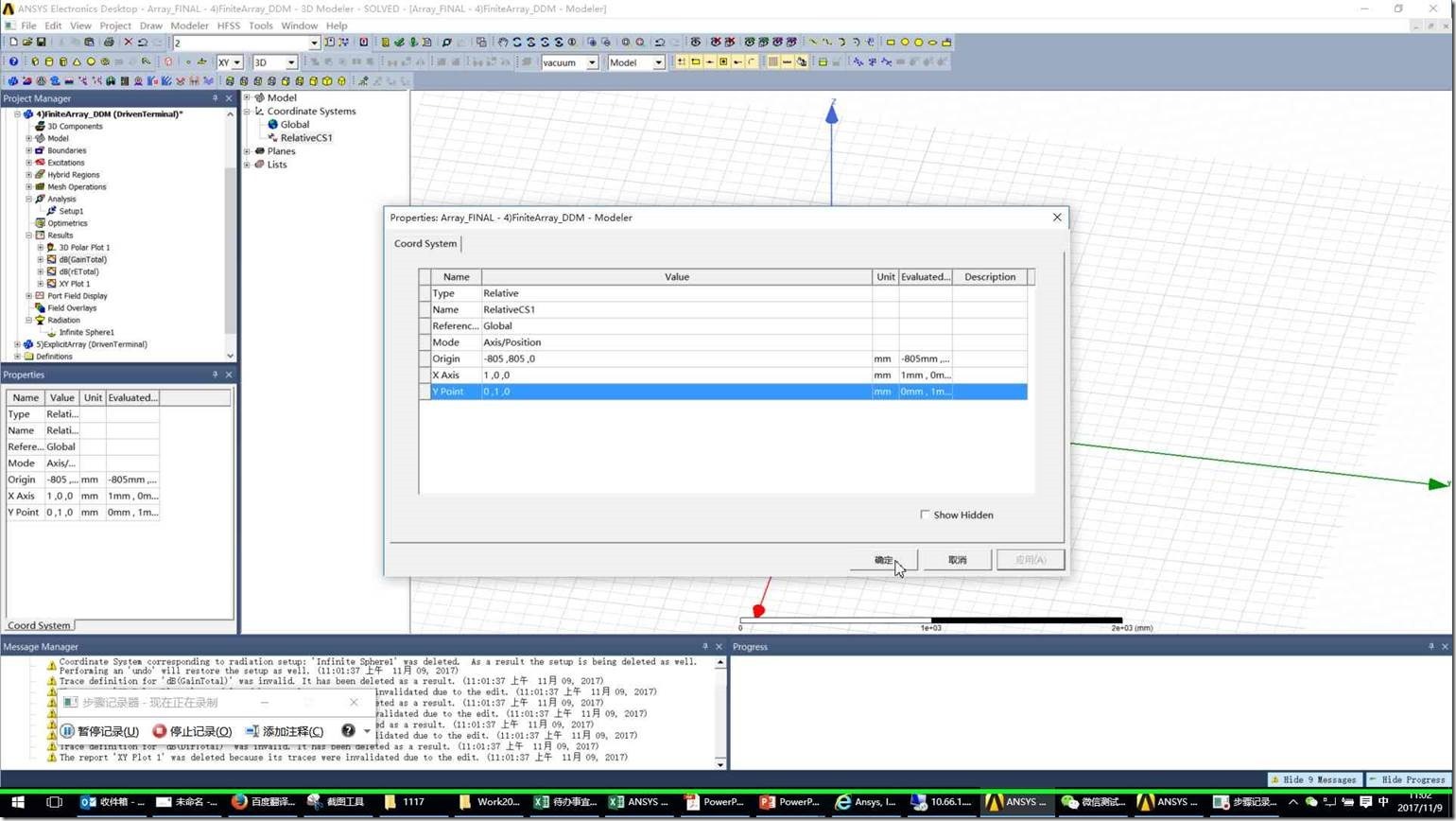The height and width of the screenshot is (821, 1456).
Task: Click the Save icon in the toolbar
Action: pyautogui.click(x=41, y=43)
